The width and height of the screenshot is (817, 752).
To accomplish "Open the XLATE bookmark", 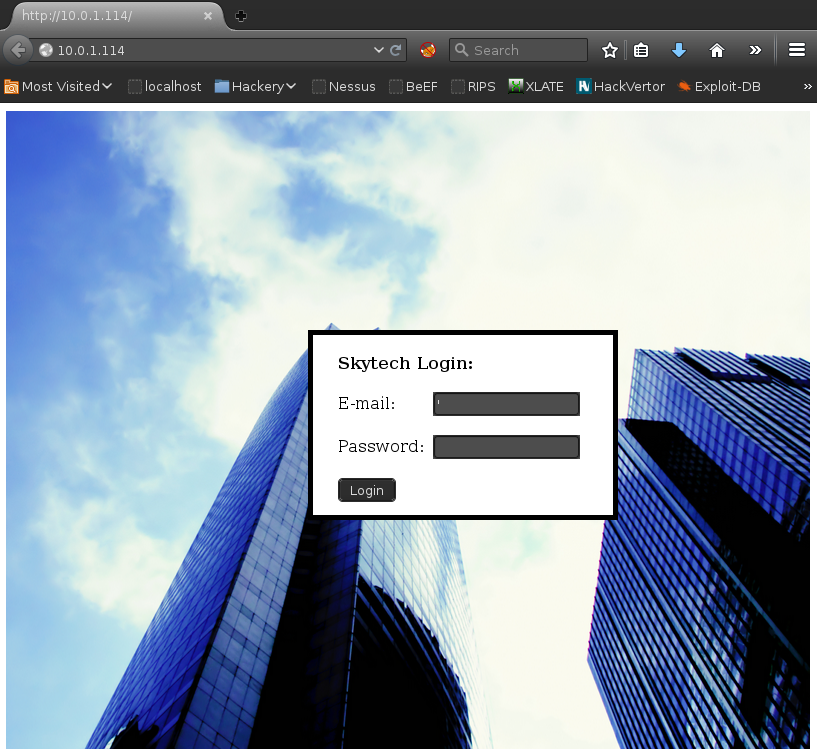I will [536, 86].
